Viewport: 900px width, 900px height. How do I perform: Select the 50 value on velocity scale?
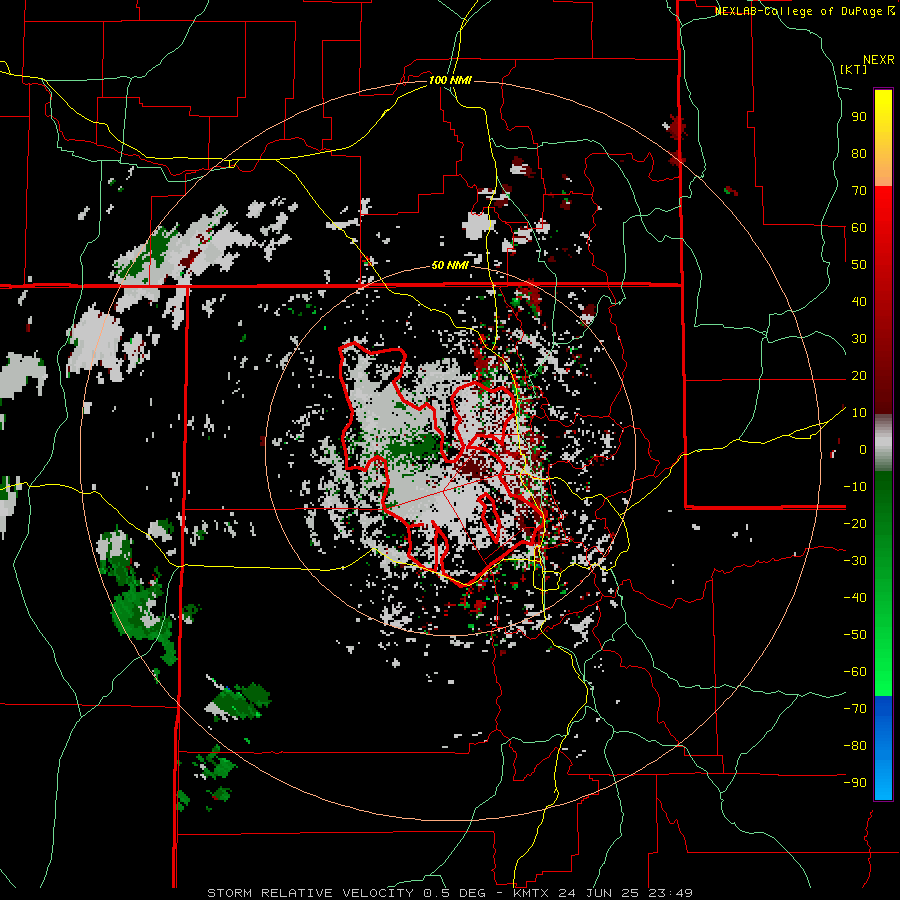(x=859, y=265)
